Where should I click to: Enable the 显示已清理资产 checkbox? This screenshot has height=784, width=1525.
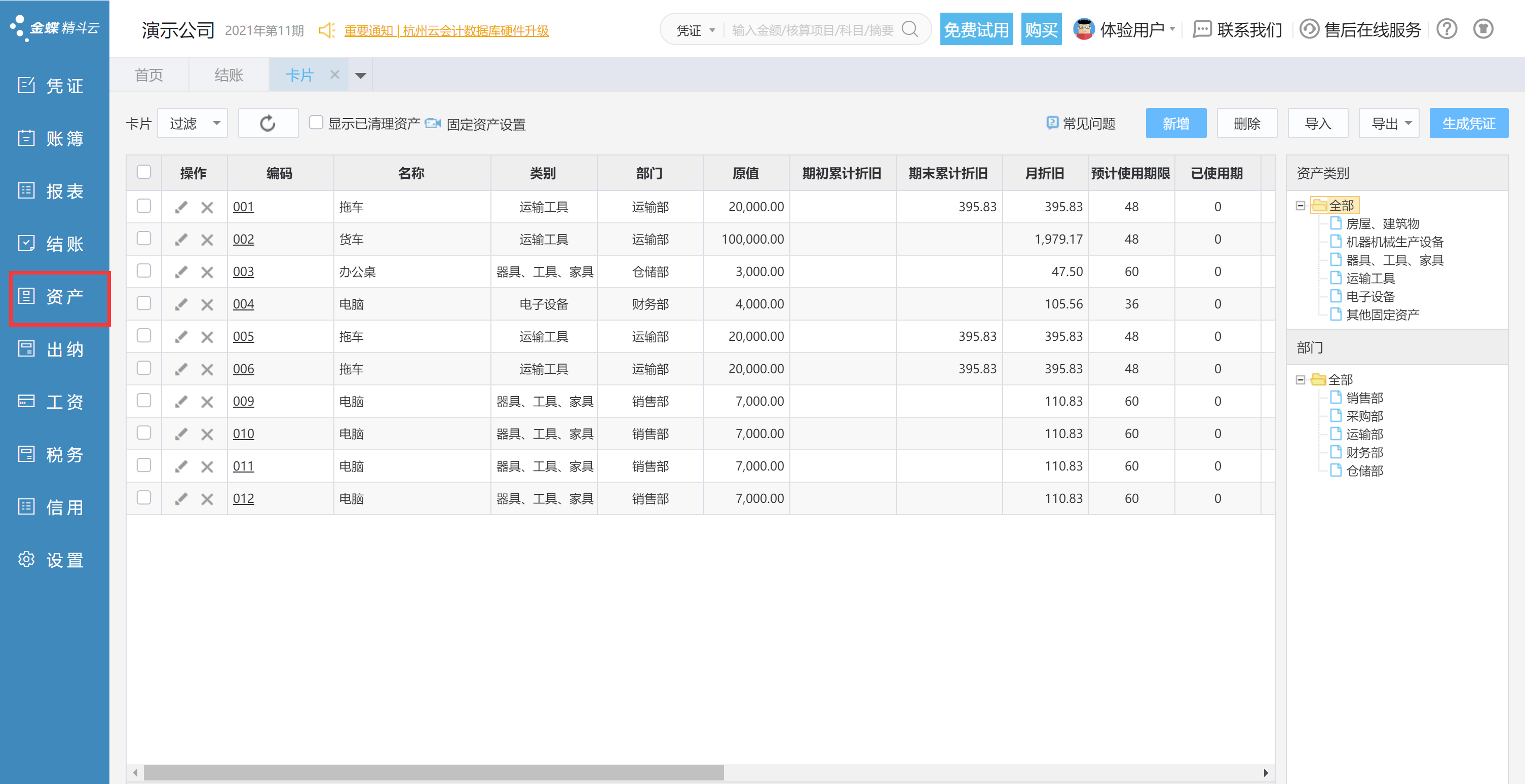click(x=316, y=123)
